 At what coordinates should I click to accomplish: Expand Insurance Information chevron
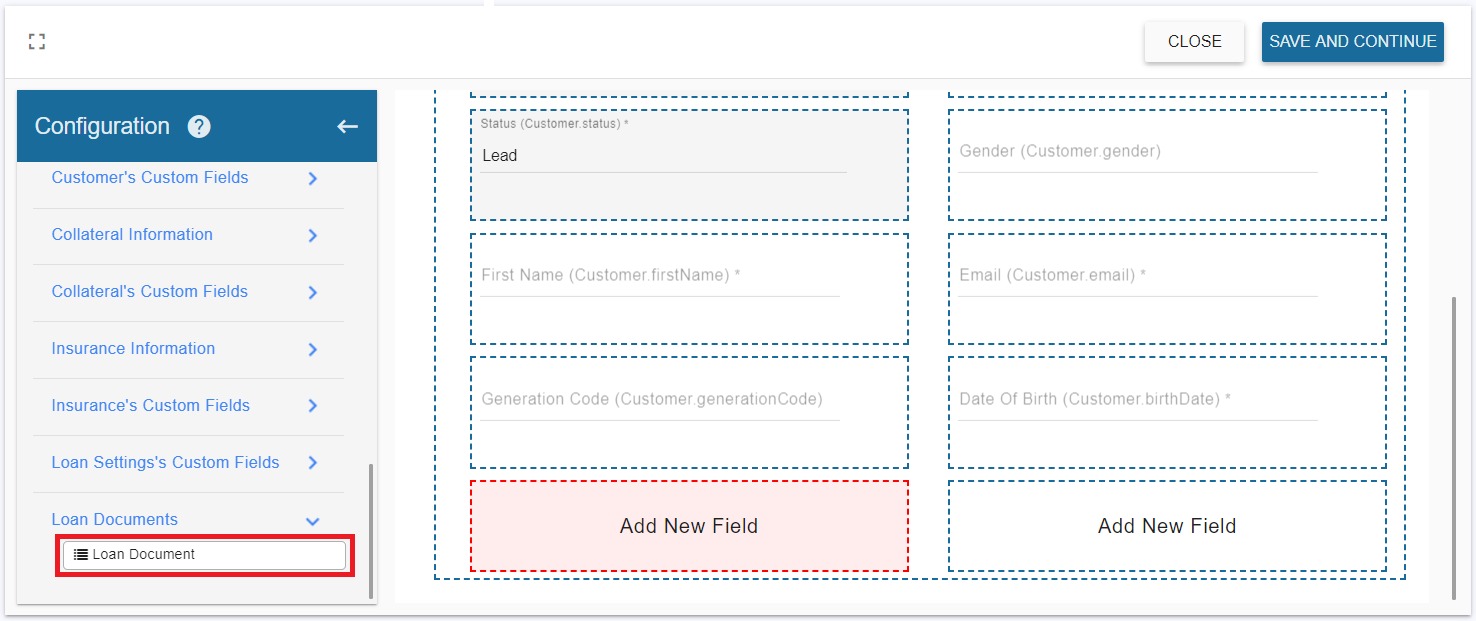coord(312,350)
